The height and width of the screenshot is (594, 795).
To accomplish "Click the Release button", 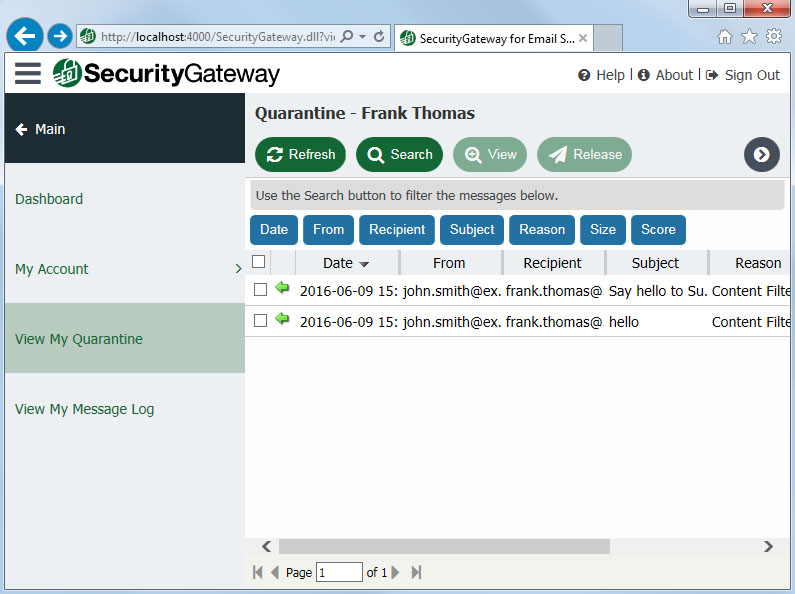I will click(x=585, y=155).
